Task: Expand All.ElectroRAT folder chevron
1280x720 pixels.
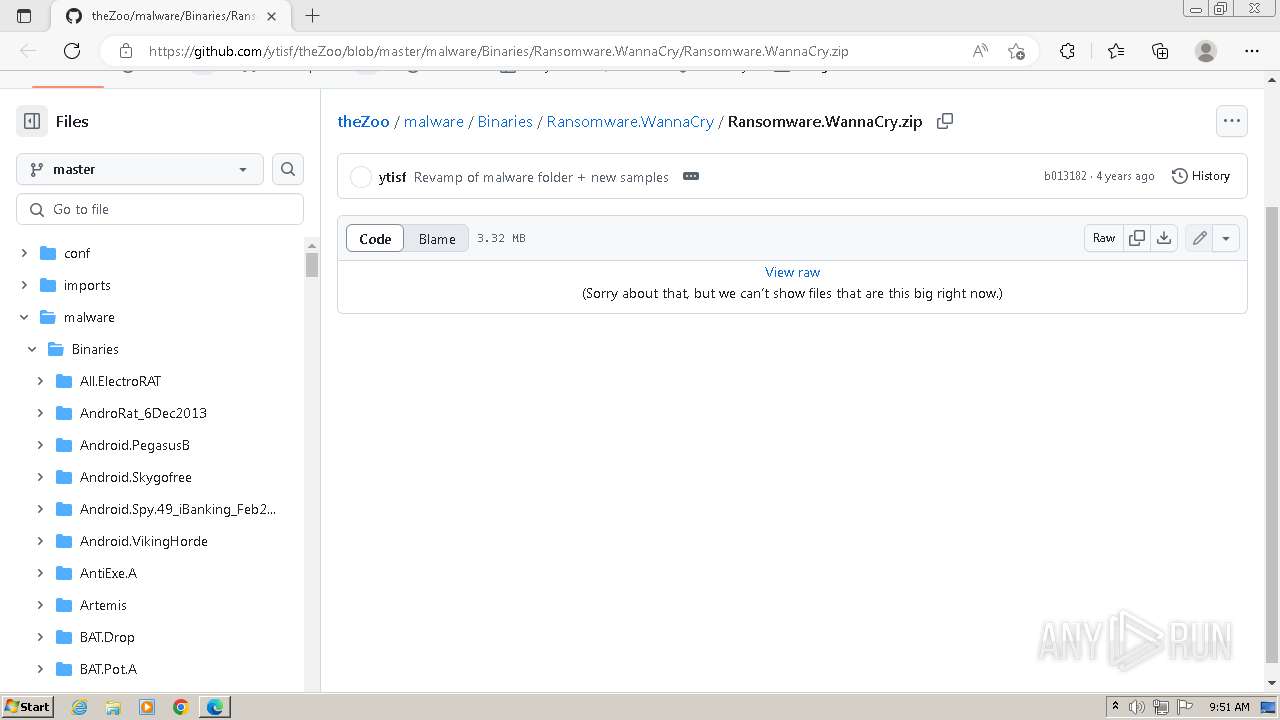Action: (40, 381)
